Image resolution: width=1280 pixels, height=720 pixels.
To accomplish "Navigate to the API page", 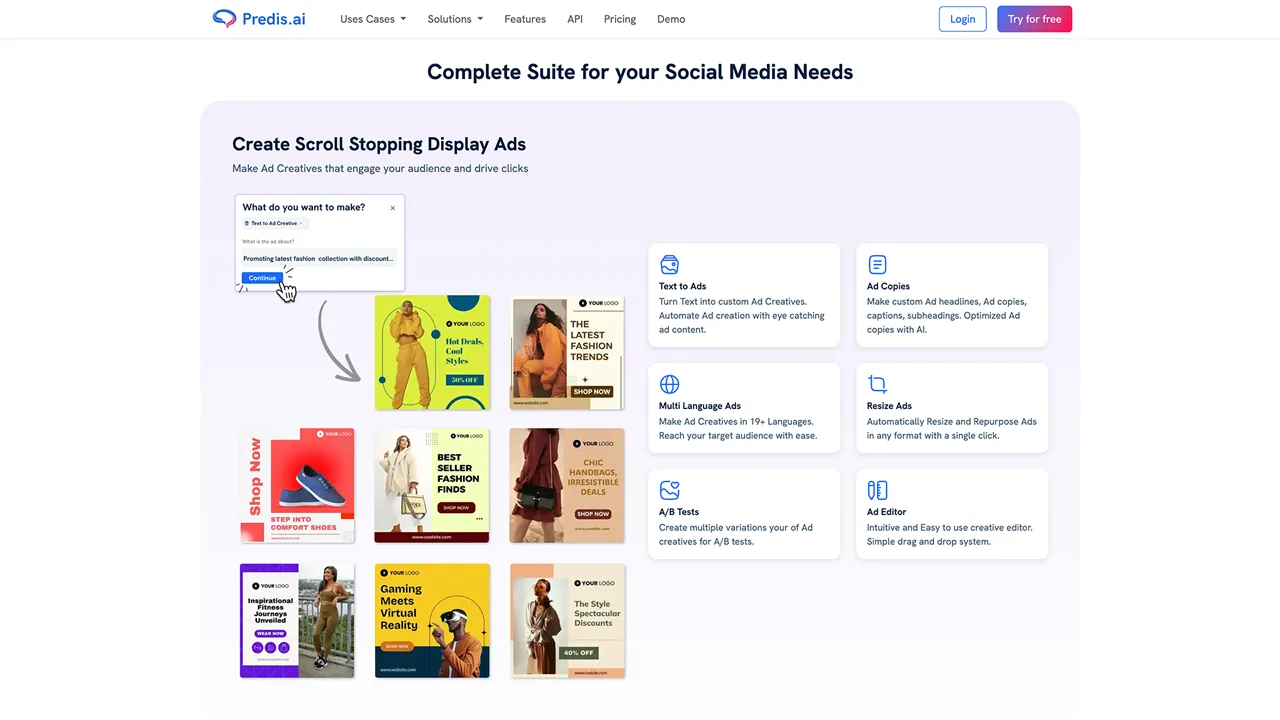I will point(575,19).
